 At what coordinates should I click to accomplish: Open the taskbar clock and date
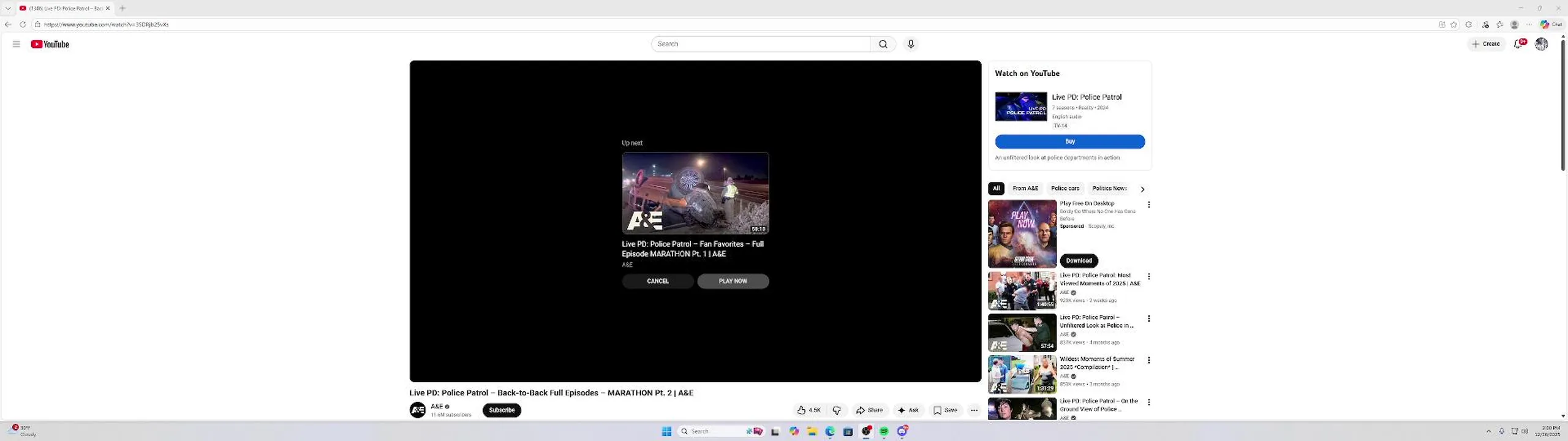point(1547,431)
